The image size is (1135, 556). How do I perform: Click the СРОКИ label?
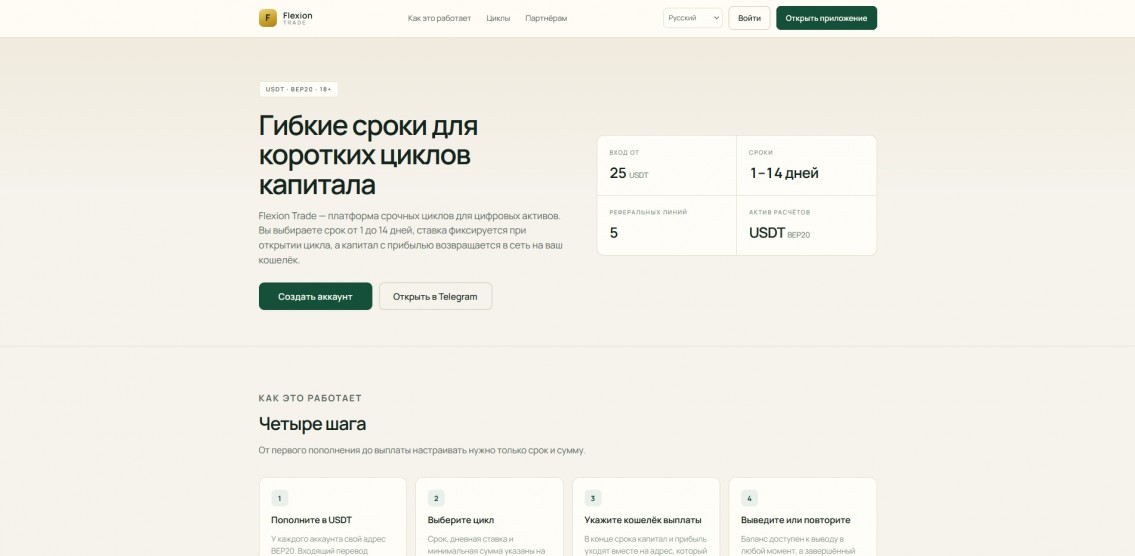(761, 153)
